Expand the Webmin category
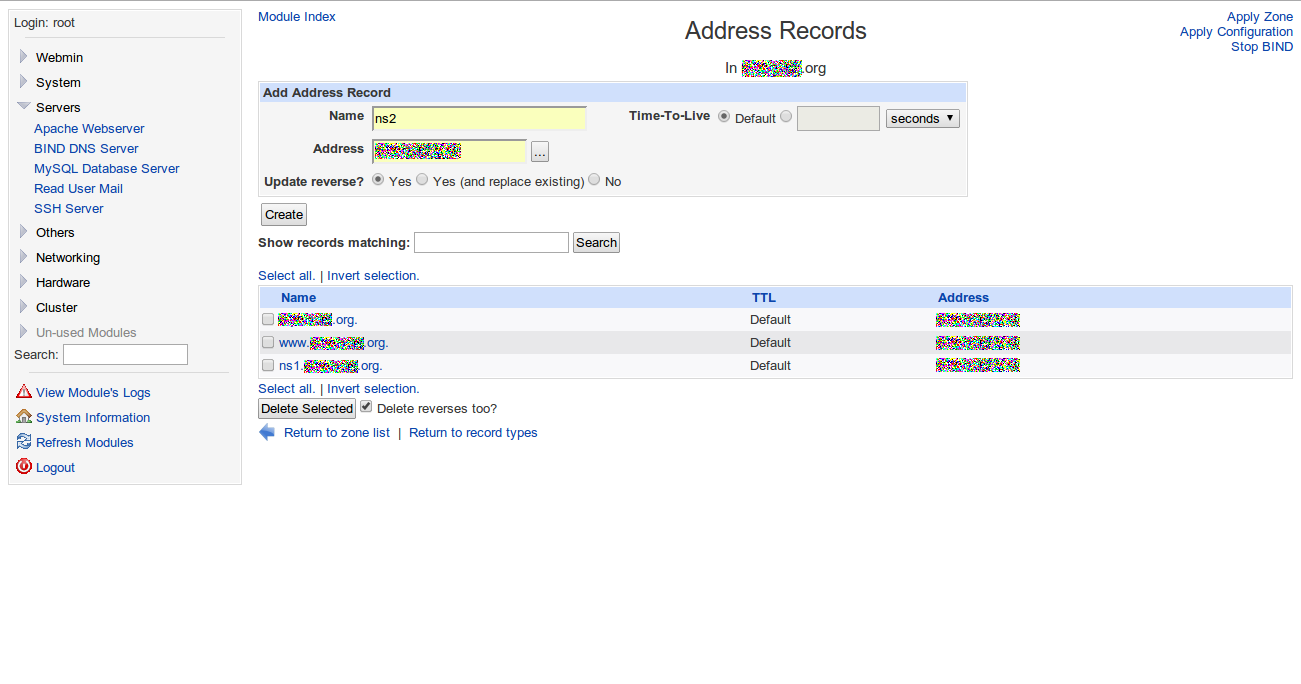The image size is (1301, 684). pyautogui.click(x=59, y=57)
